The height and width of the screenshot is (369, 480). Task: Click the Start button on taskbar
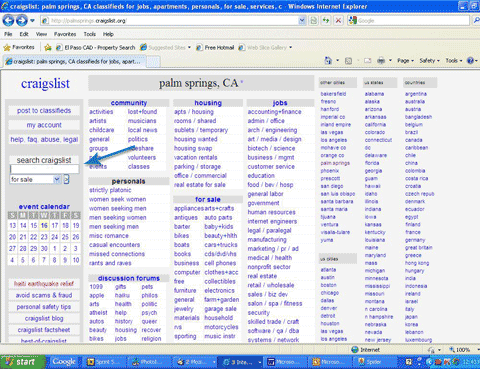[x=23, y=362]
